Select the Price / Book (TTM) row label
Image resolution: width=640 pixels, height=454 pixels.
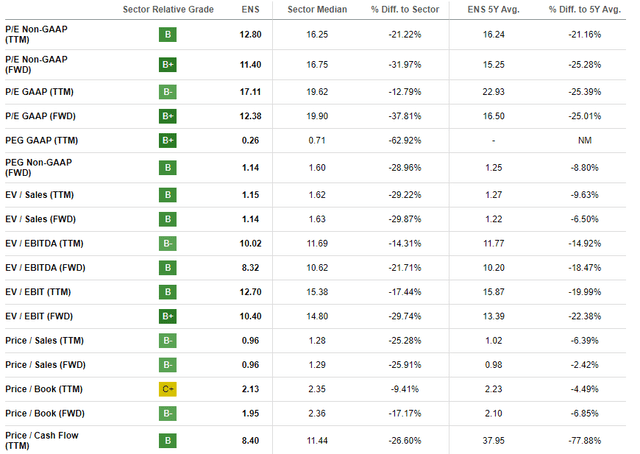pyautogui.click(x=44, y=389)
